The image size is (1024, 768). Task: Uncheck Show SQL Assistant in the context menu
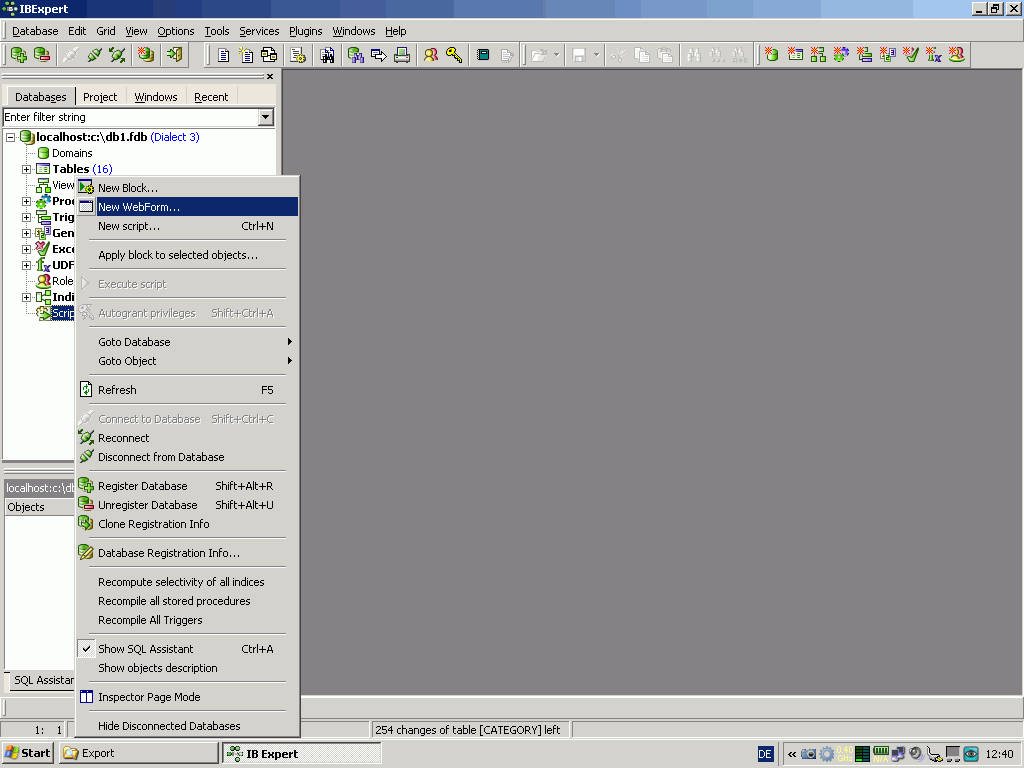[187, 649]
